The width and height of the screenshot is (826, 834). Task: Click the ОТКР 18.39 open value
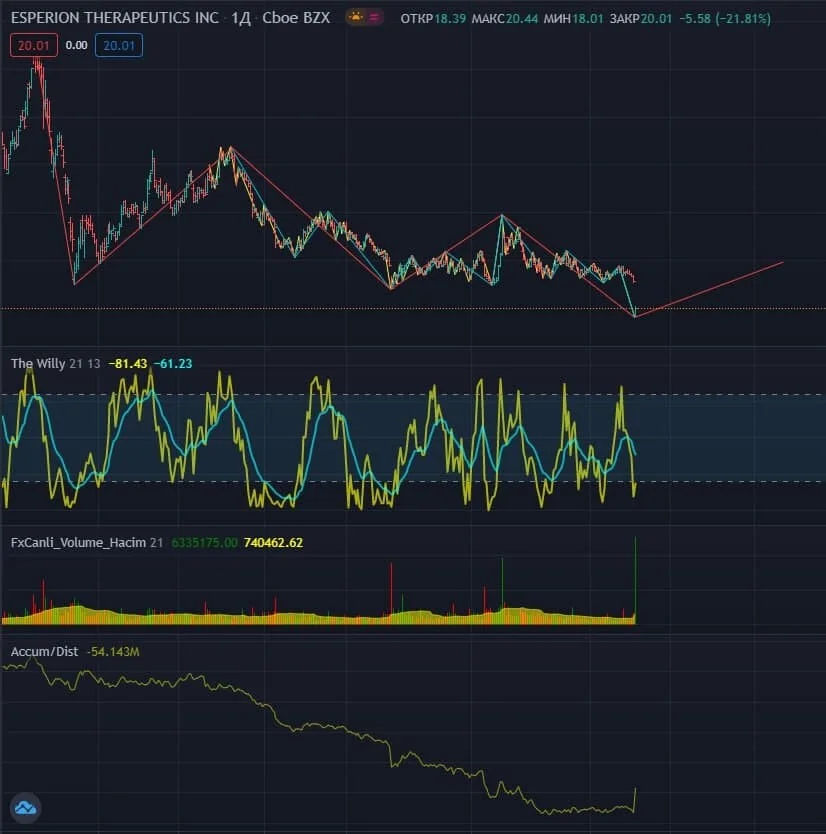coord(433,19)
